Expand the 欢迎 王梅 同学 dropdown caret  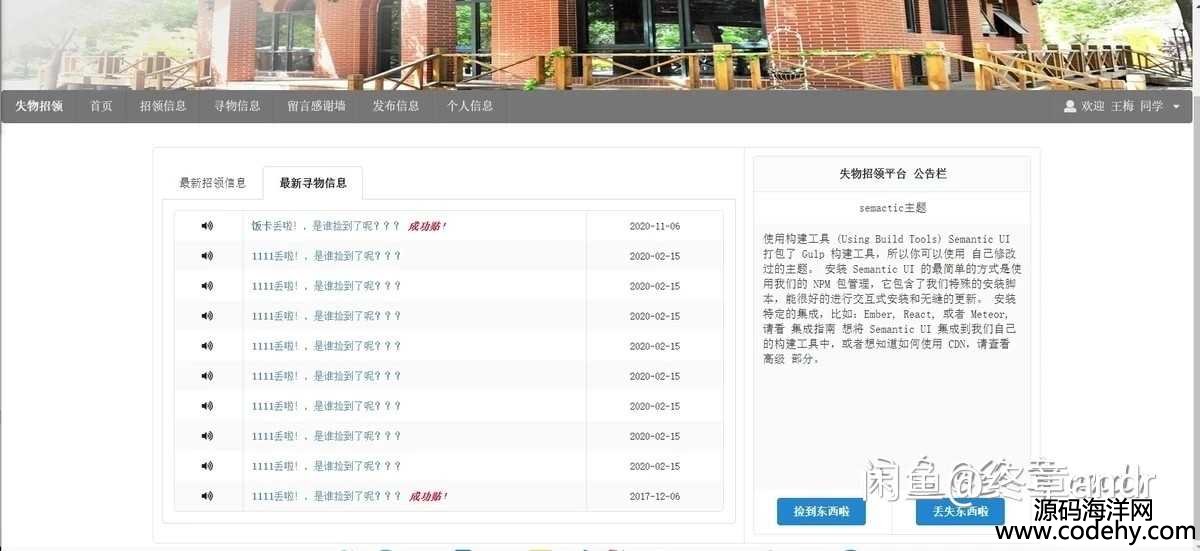[1176, 107]
